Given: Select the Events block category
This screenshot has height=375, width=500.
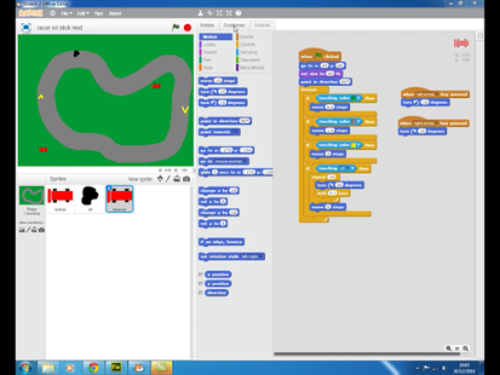Looking at the screenshot, I should coord(246,37).
